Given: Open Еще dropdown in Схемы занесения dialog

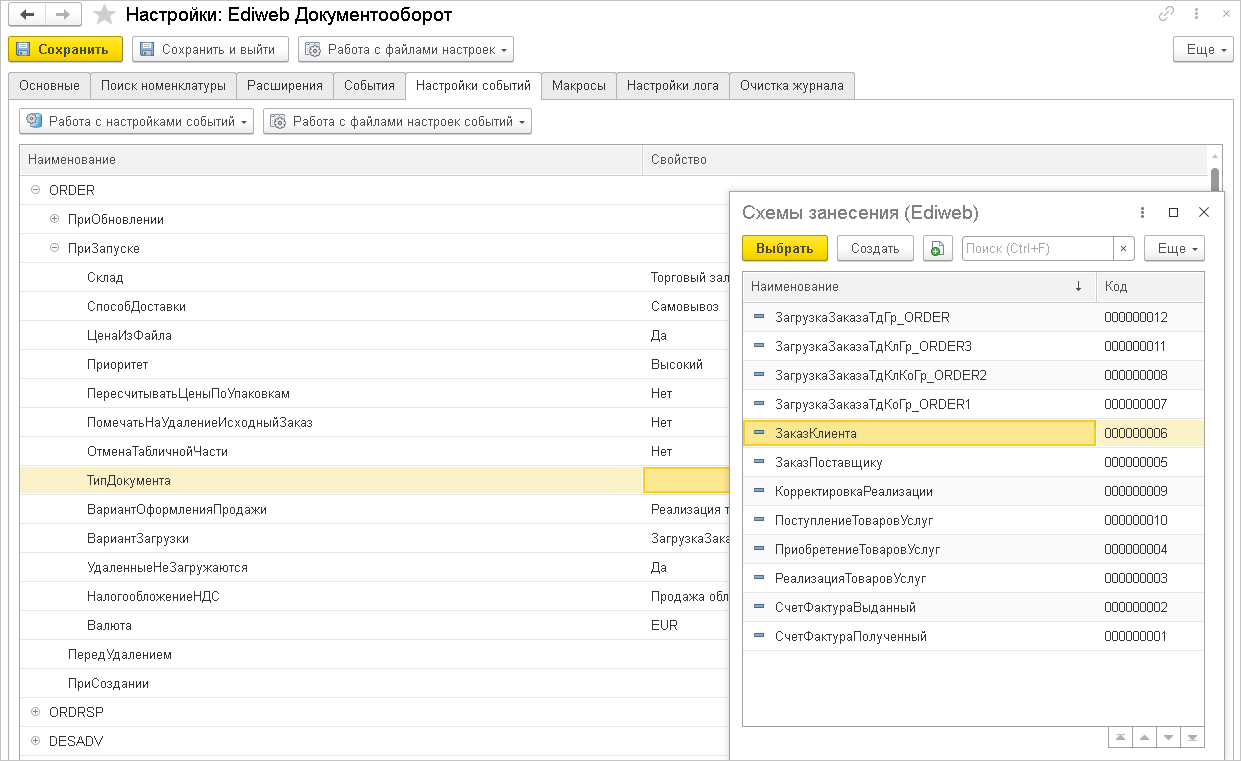Looking at the screenshot, I should pyautogui.click(x=1174, y=249).
